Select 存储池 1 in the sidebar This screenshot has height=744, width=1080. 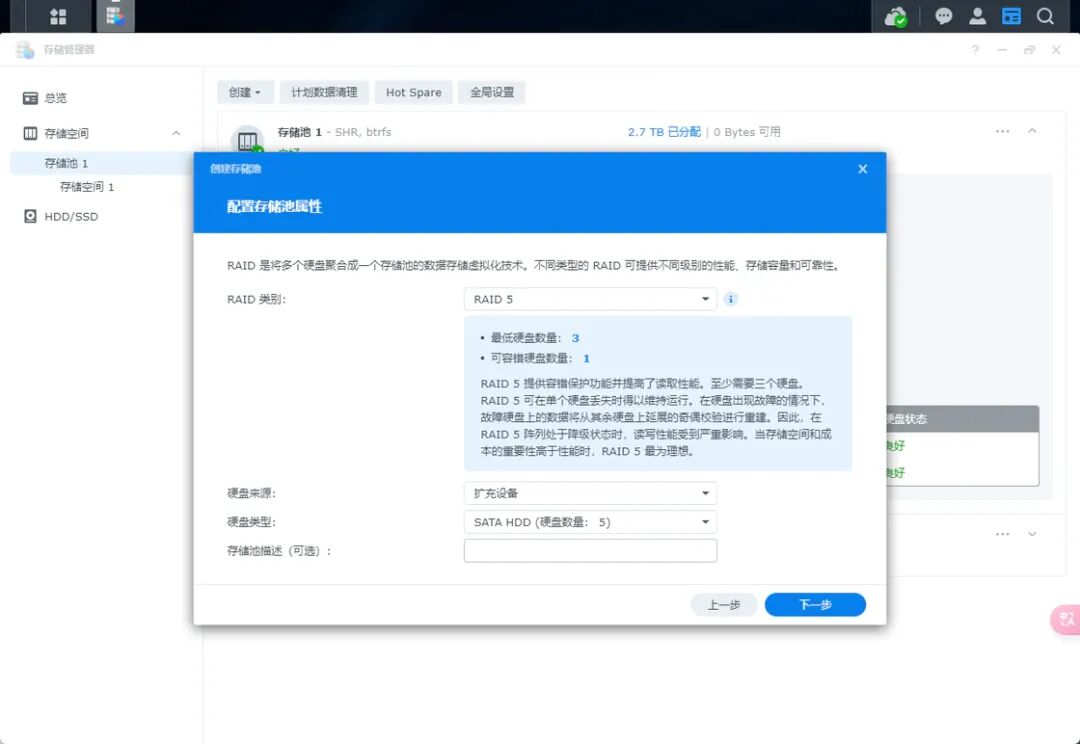point(66,163)
